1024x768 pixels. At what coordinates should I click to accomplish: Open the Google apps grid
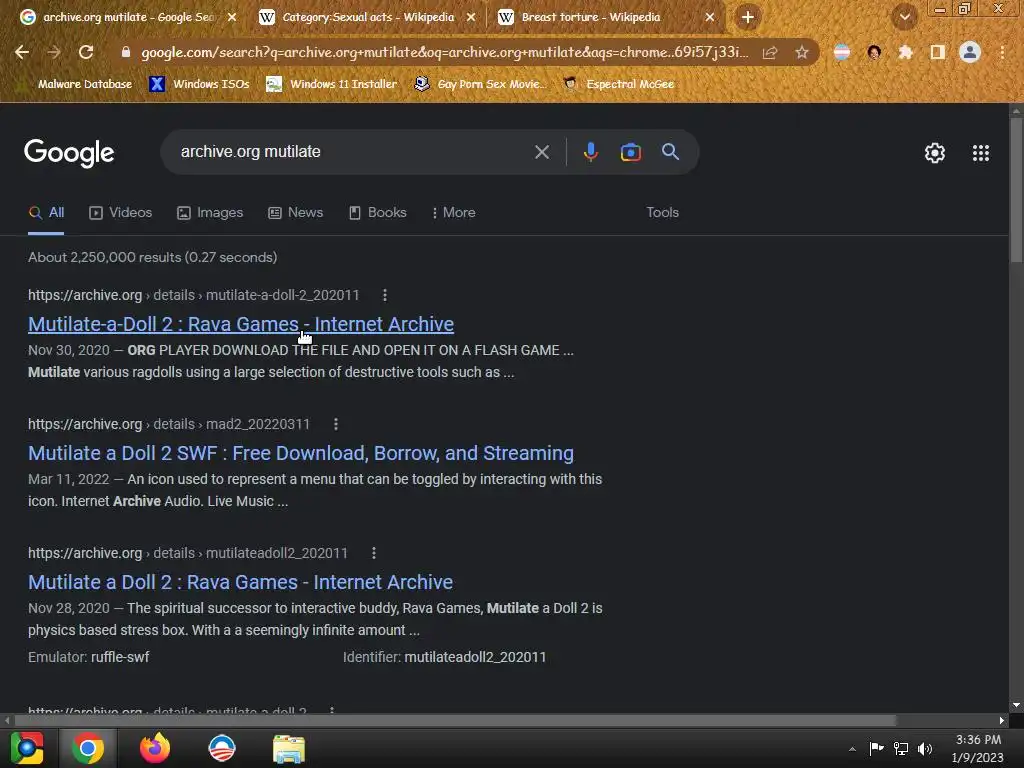click(x=980, y=153)
